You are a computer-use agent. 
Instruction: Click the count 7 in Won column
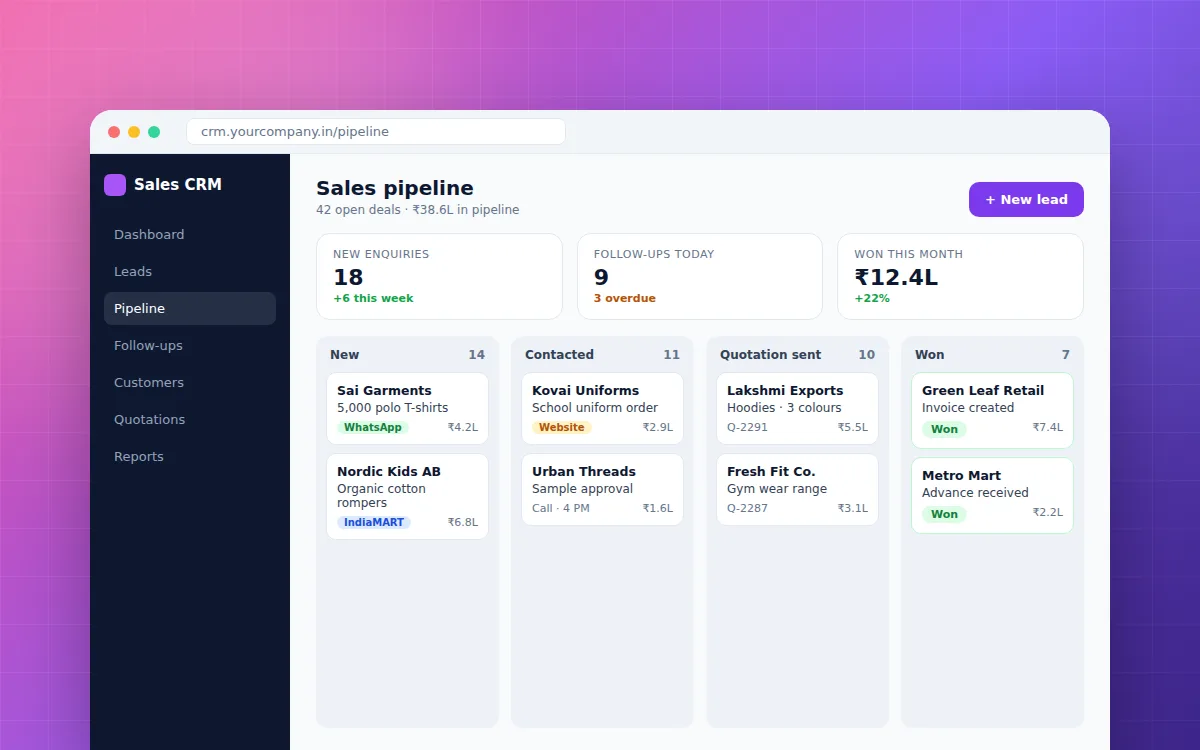pos(1066,354)
